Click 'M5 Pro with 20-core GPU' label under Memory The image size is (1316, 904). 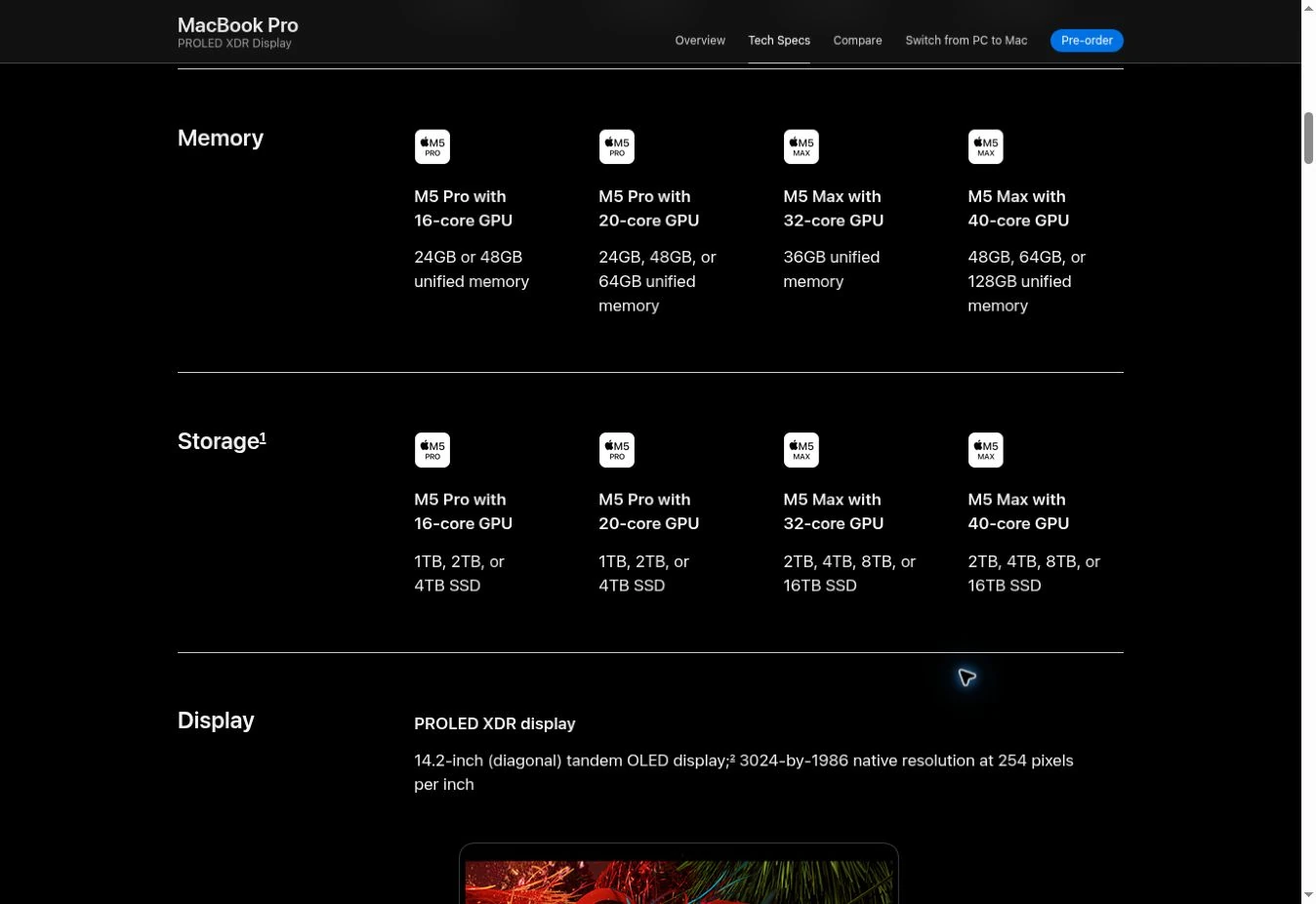coord(648,209)
